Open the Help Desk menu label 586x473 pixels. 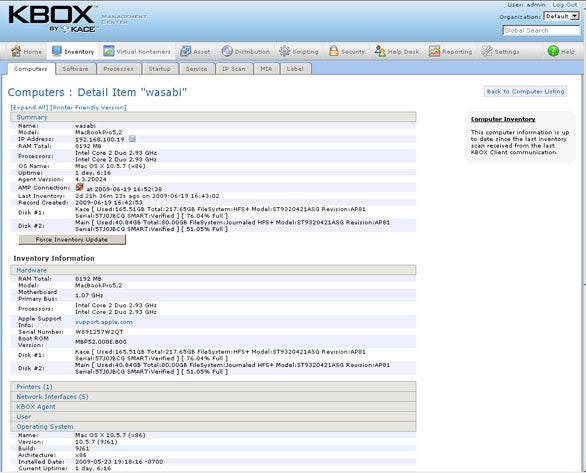pos(403,52)
